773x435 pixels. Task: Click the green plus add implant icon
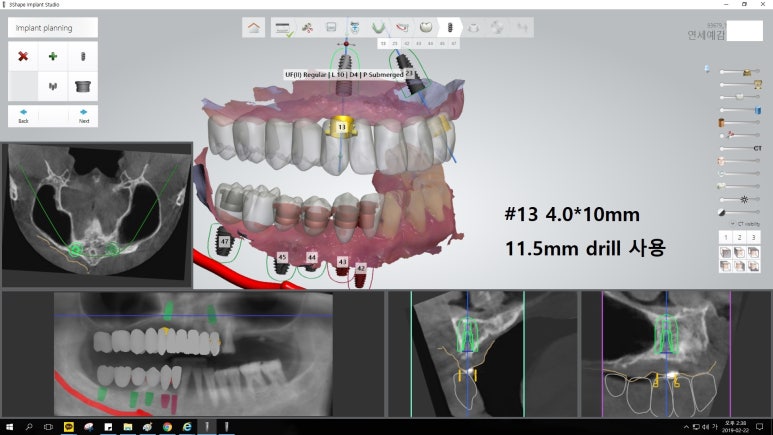(53, 57)
